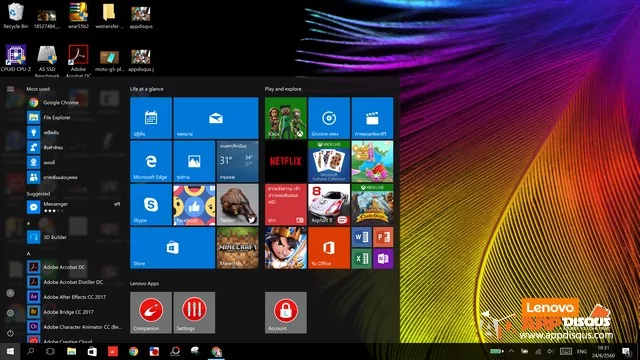The height and width of the screenshot is (360, 640).
Task: Select CPUID CPU-Z desktop shortcut
Action: (x=16, y=58)
